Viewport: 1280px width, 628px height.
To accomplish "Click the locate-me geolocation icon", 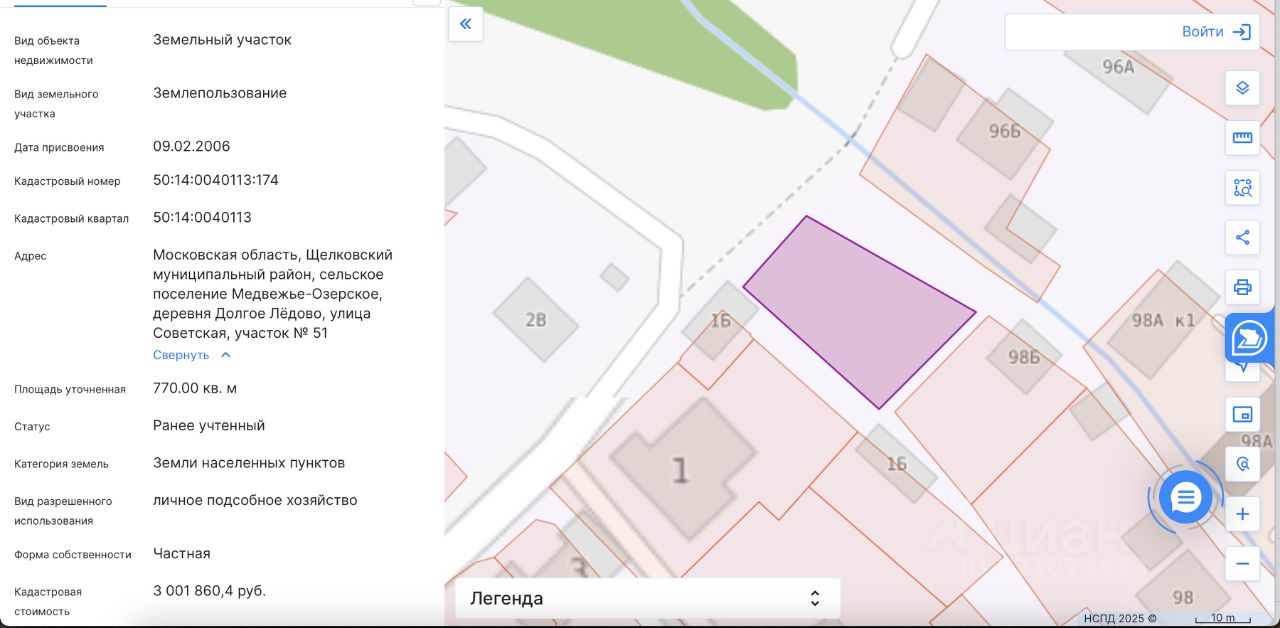I will click(1242, 464).
